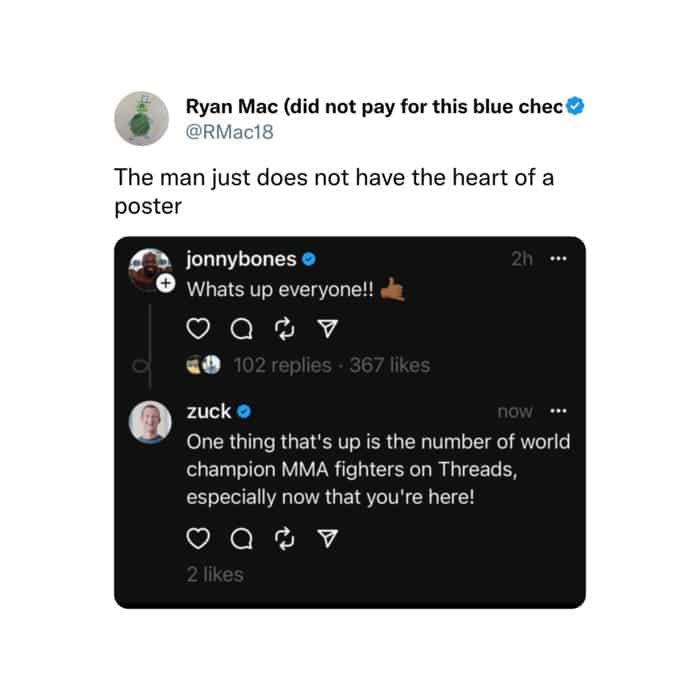This screenshot has height=700, width=700.
Task: Tap the comment icon under zuck's reply
Action: (241, 539)
